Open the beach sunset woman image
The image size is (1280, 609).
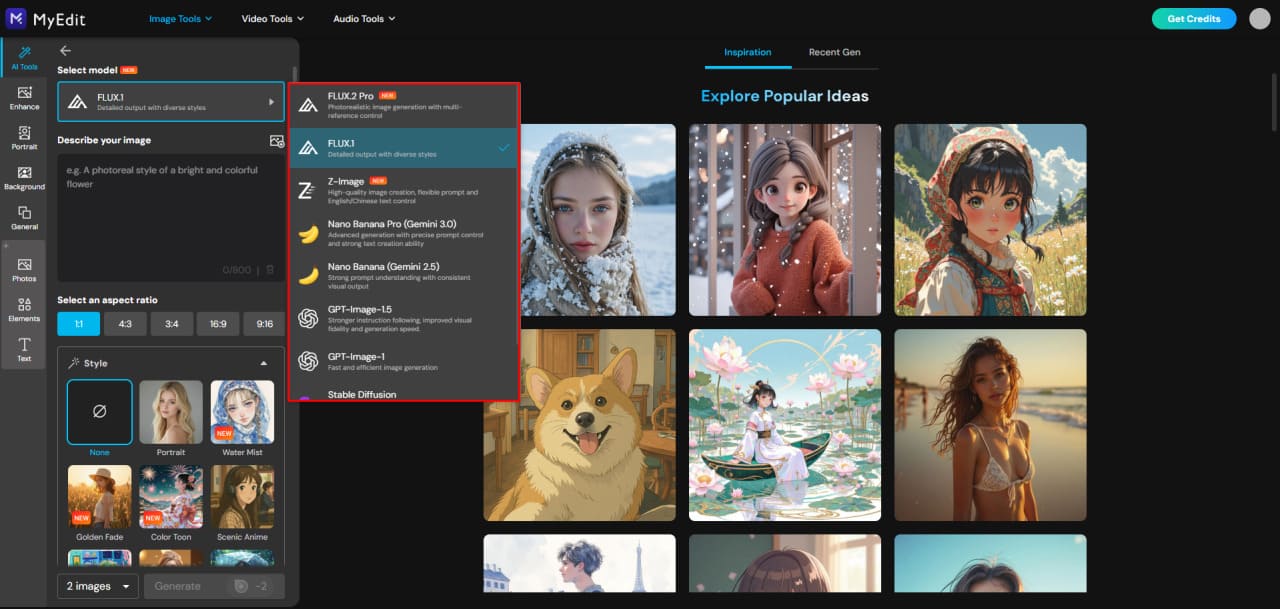990,425
